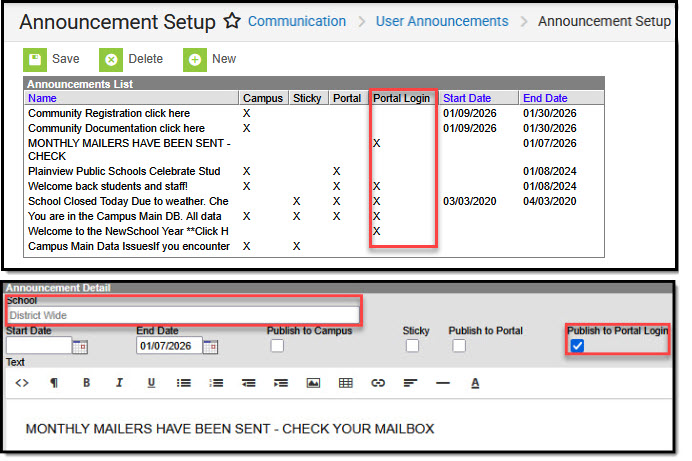692x461 pixels.
Task: Uncheck Publish to Portal Login
Action: pyautogui.click(x=577, y=346)
